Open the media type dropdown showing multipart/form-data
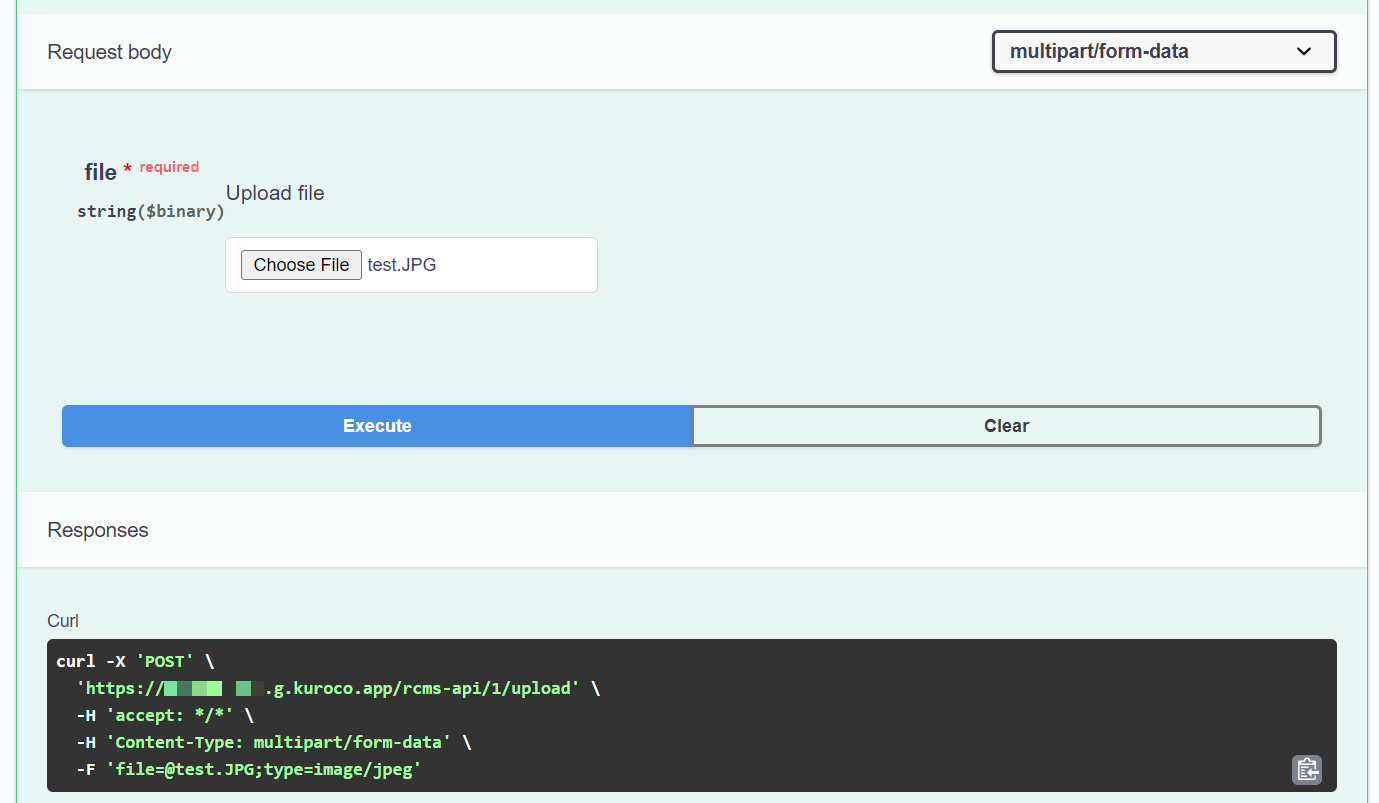The image size is (1379, 803). click(x=1163, y=51)
